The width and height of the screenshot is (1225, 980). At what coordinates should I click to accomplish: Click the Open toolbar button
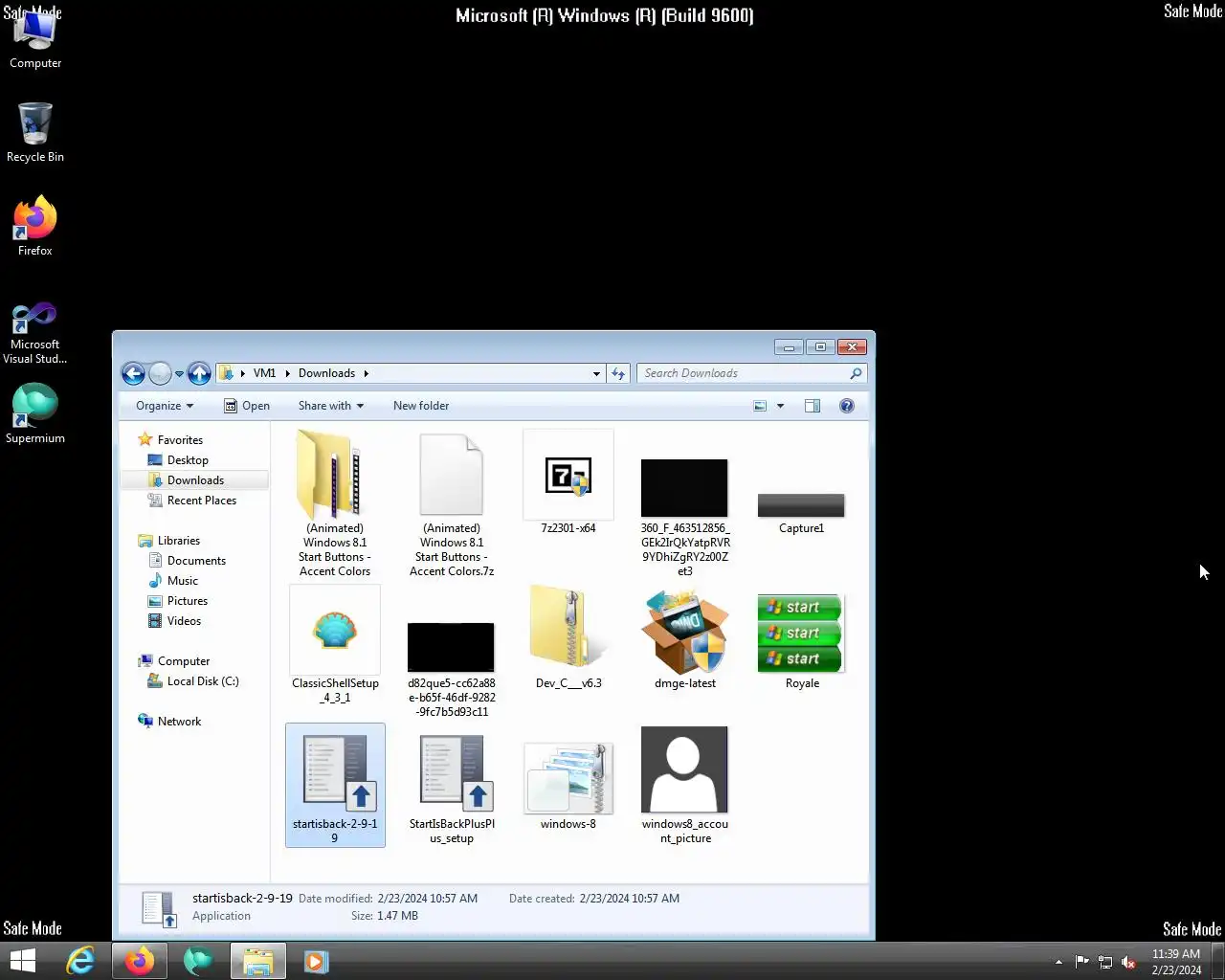[247, 406]
